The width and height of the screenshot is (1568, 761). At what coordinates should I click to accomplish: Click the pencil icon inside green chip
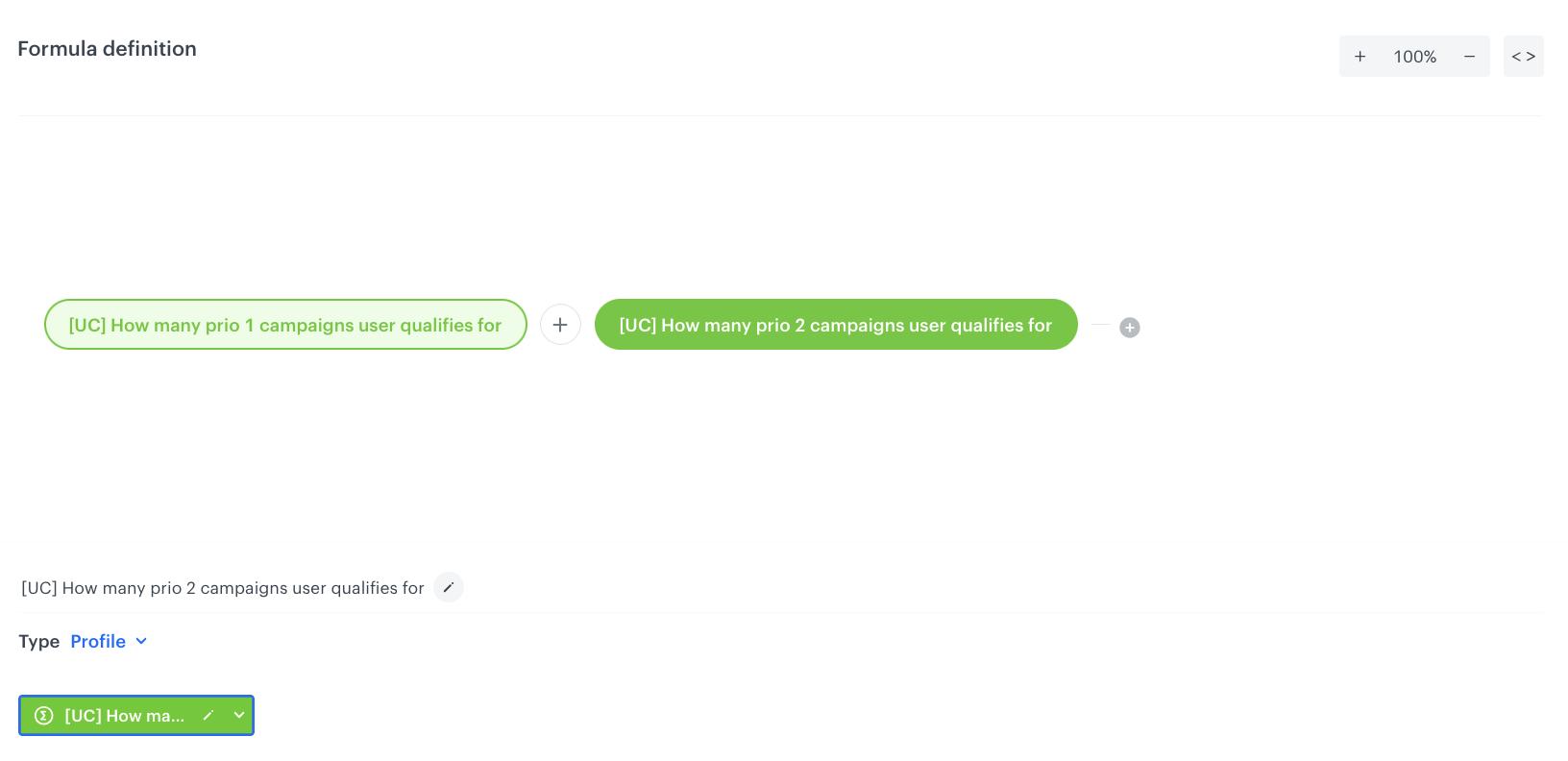click(208, 716)
